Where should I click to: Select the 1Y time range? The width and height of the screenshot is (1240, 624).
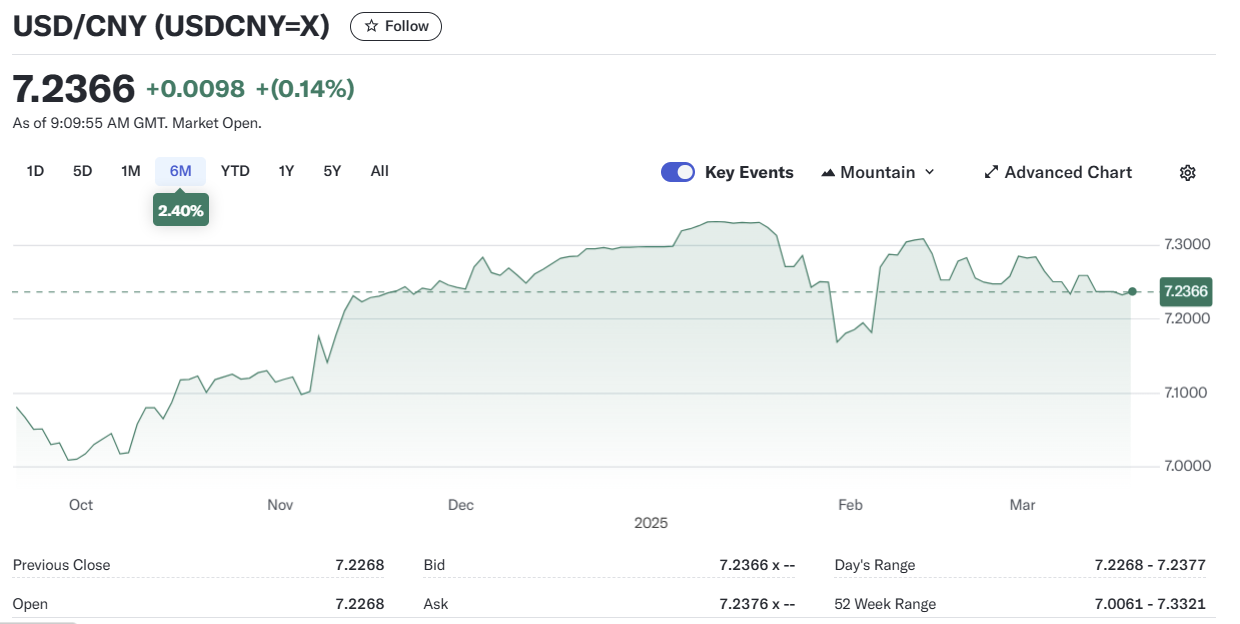click(286, 171)
